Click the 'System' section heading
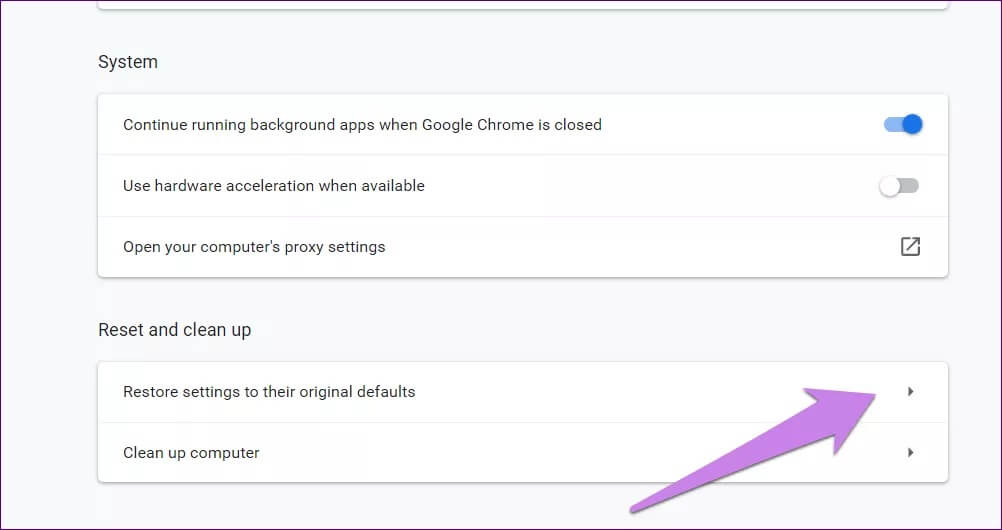The width and height of the screenshot is (1002, 530). tap(128, 62)
